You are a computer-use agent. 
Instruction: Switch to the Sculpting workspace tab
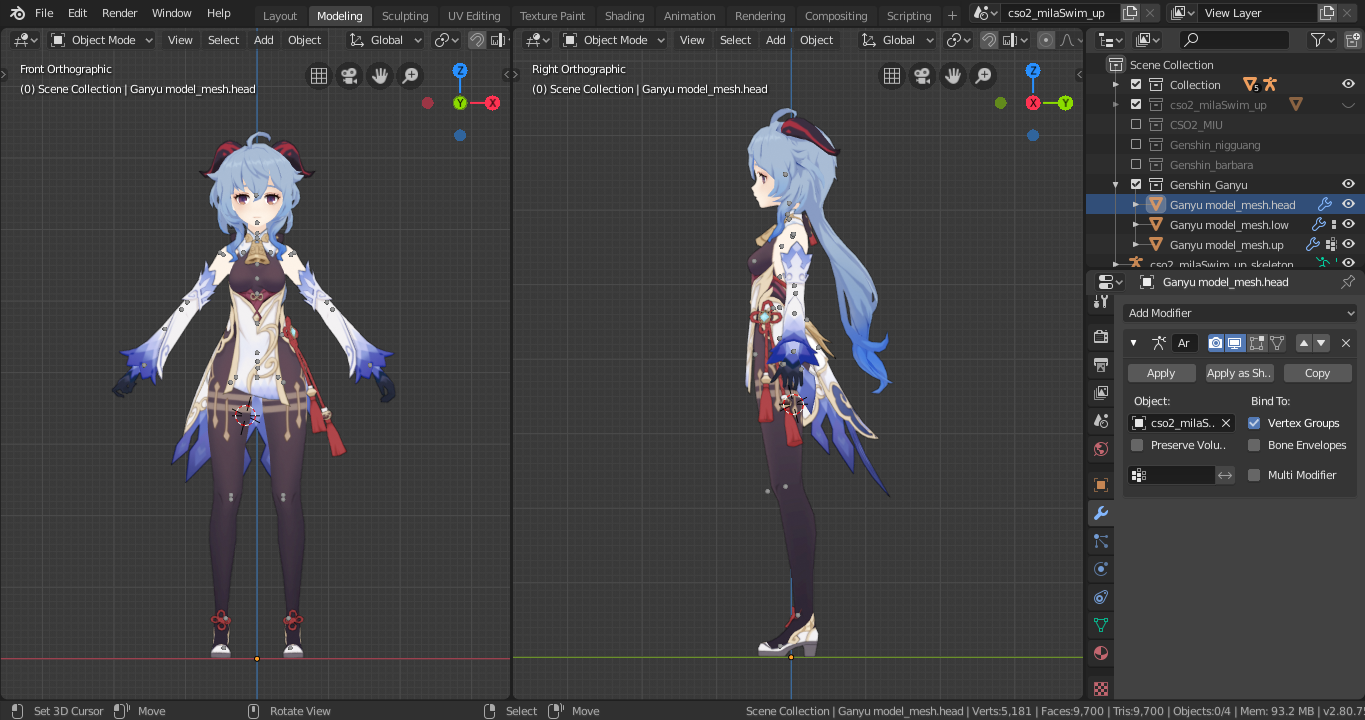tap(404, 16)
